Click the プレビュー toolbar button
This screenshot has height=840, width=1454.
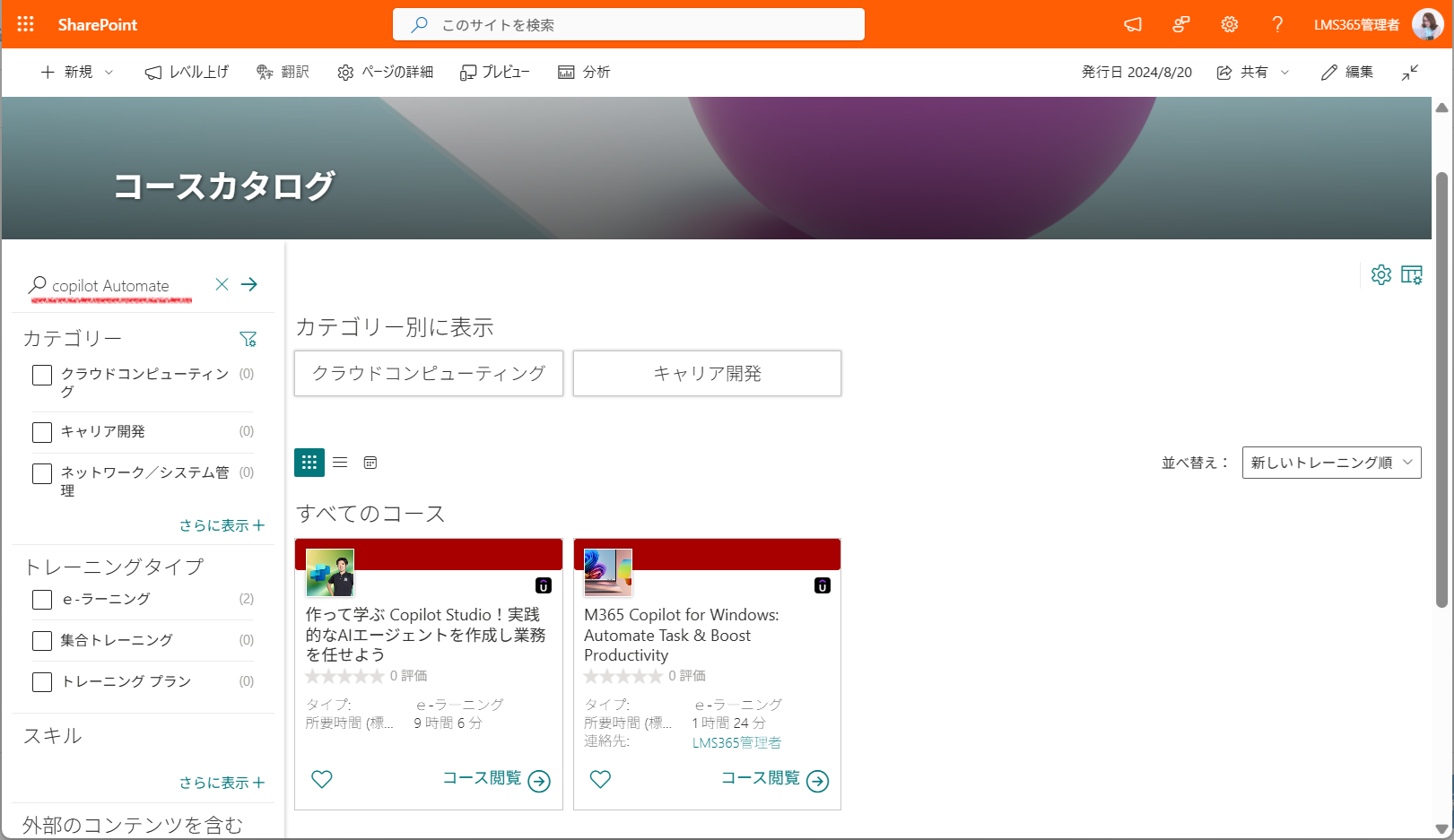(494, 72)
